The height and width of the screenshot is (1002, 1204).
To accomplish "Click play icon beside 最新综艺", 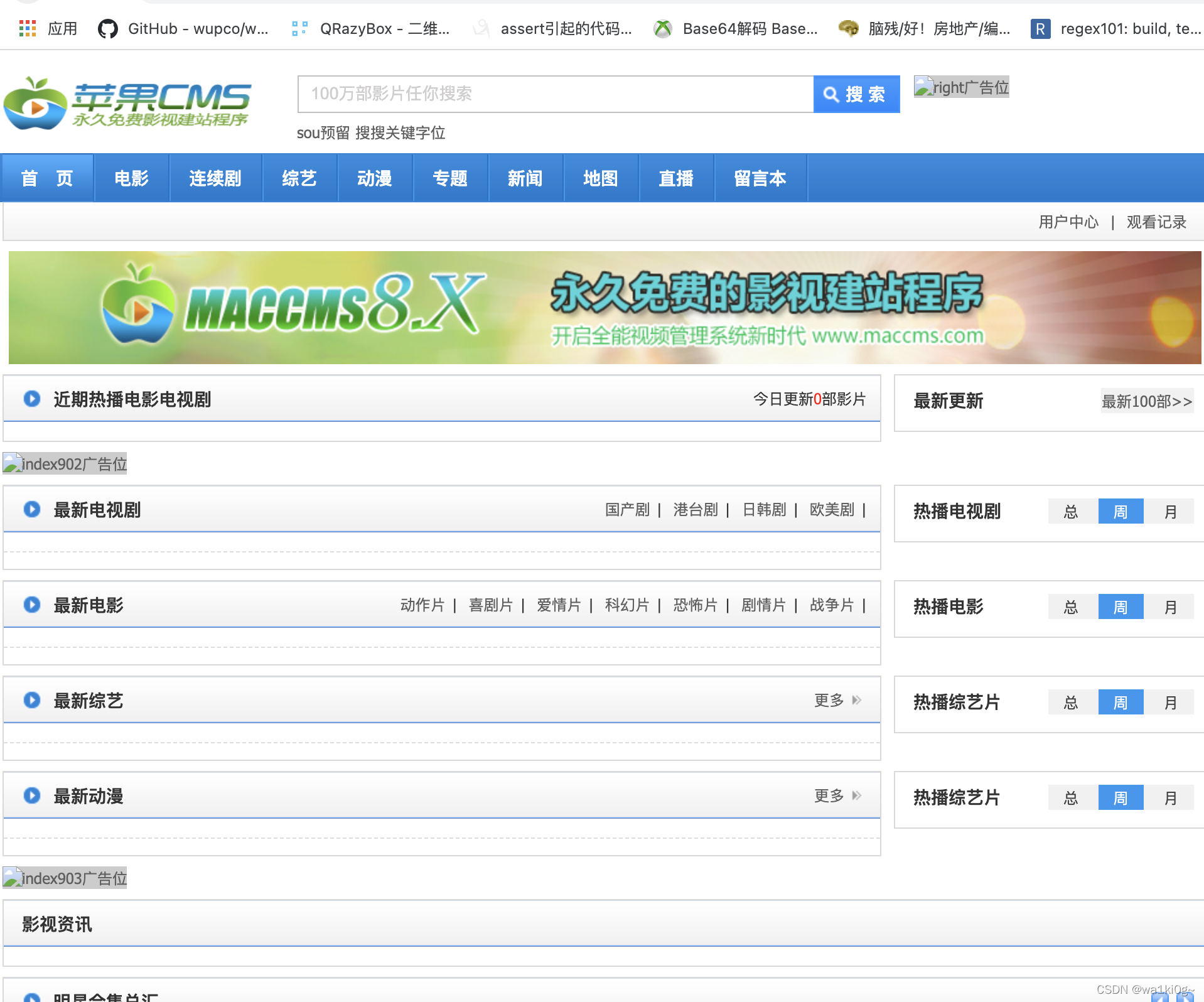I will click(x=31, y=700).
